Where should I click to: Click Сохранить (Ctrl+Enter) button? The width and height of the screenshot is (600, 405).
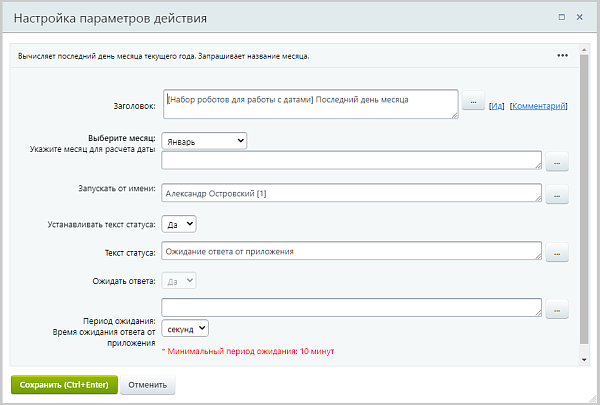[64, 385]
